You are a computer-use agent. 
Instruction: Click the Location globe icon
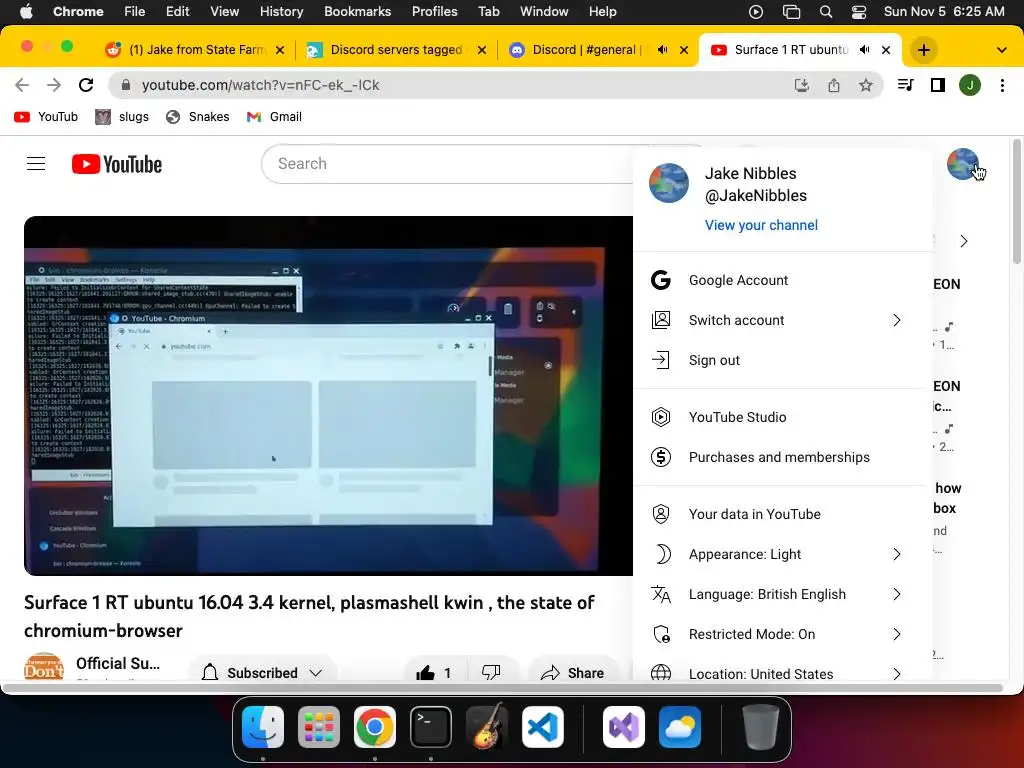(661, 673)
